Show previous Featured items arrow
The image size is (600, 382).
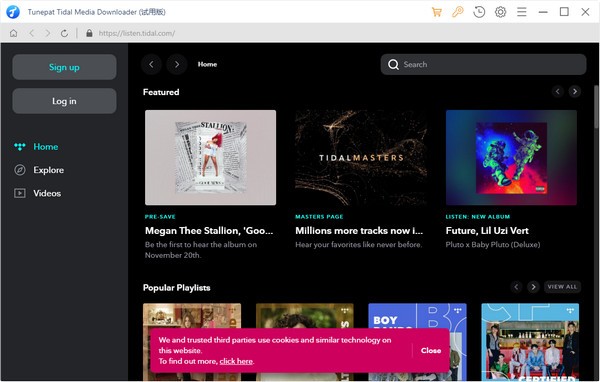tap(558, 91)
